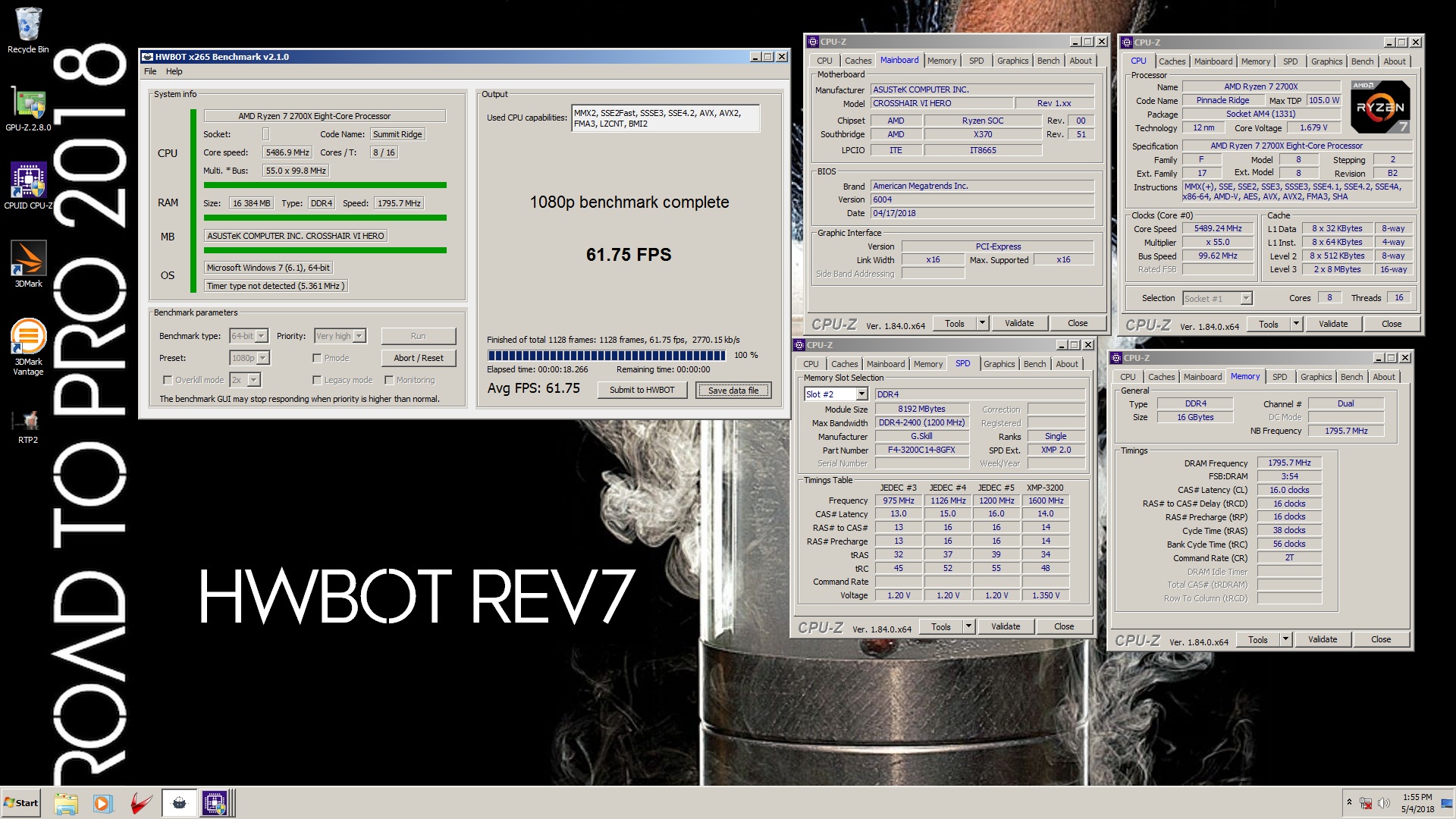This screenshot has height=819, width=1456.
Task: Click the Used CPU capabilities text box
Action: click(665, 118)
